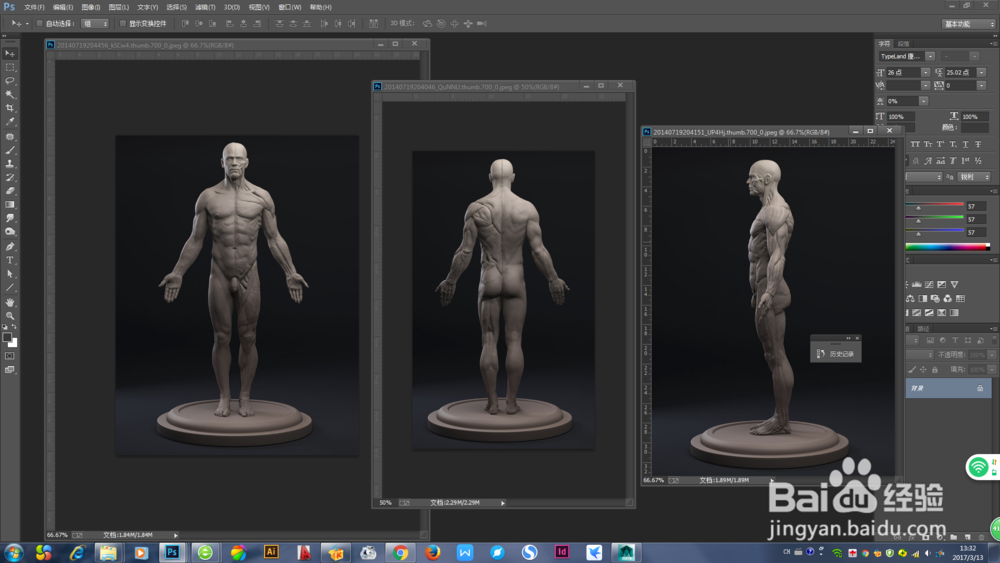Open the 窗口(W) menu
This screenshot has height=563, width=1000.
pyautogui.click(x=290, y=7)
